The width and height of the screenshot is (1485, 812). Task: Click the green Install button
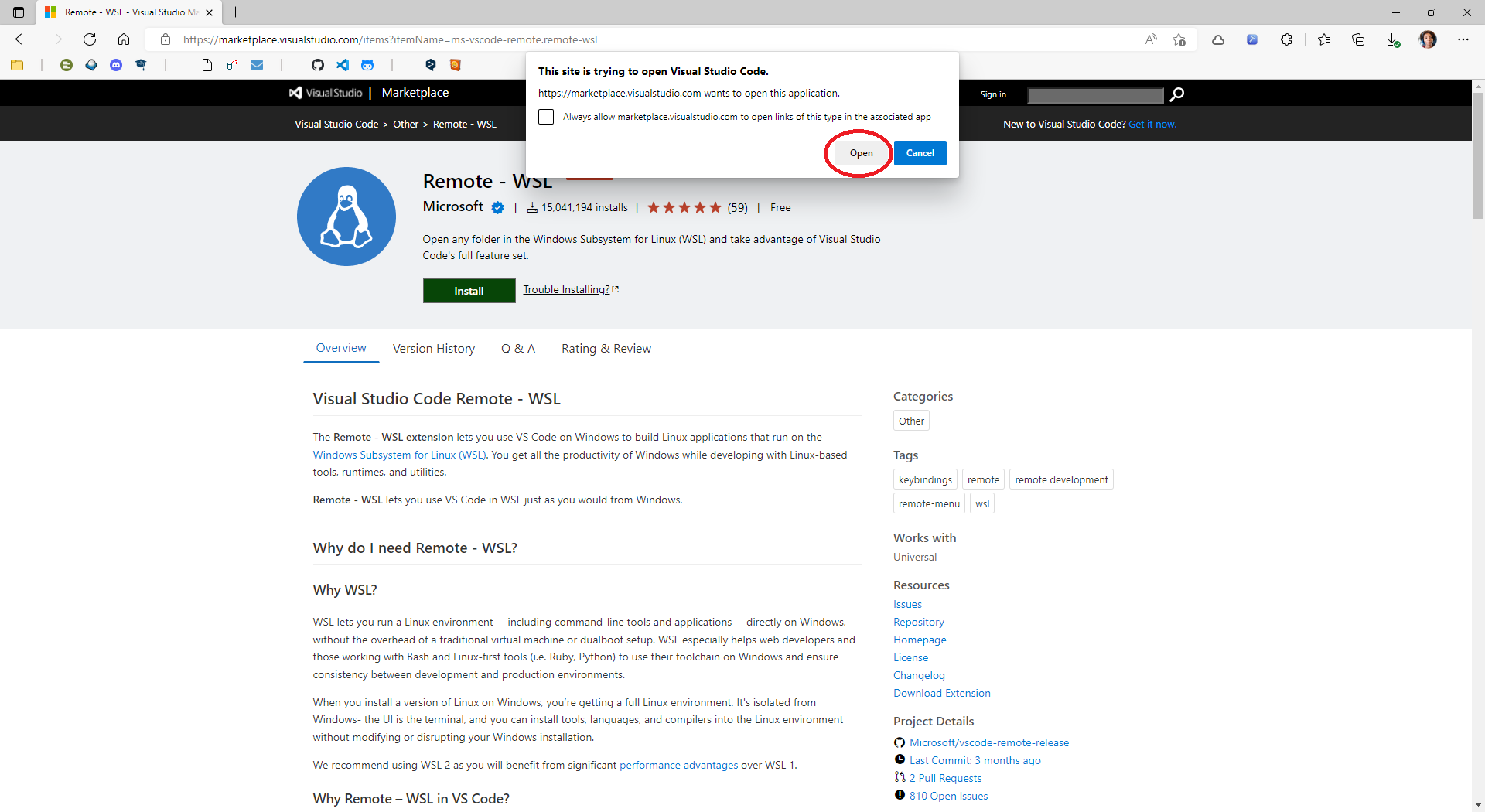[469, 291]
